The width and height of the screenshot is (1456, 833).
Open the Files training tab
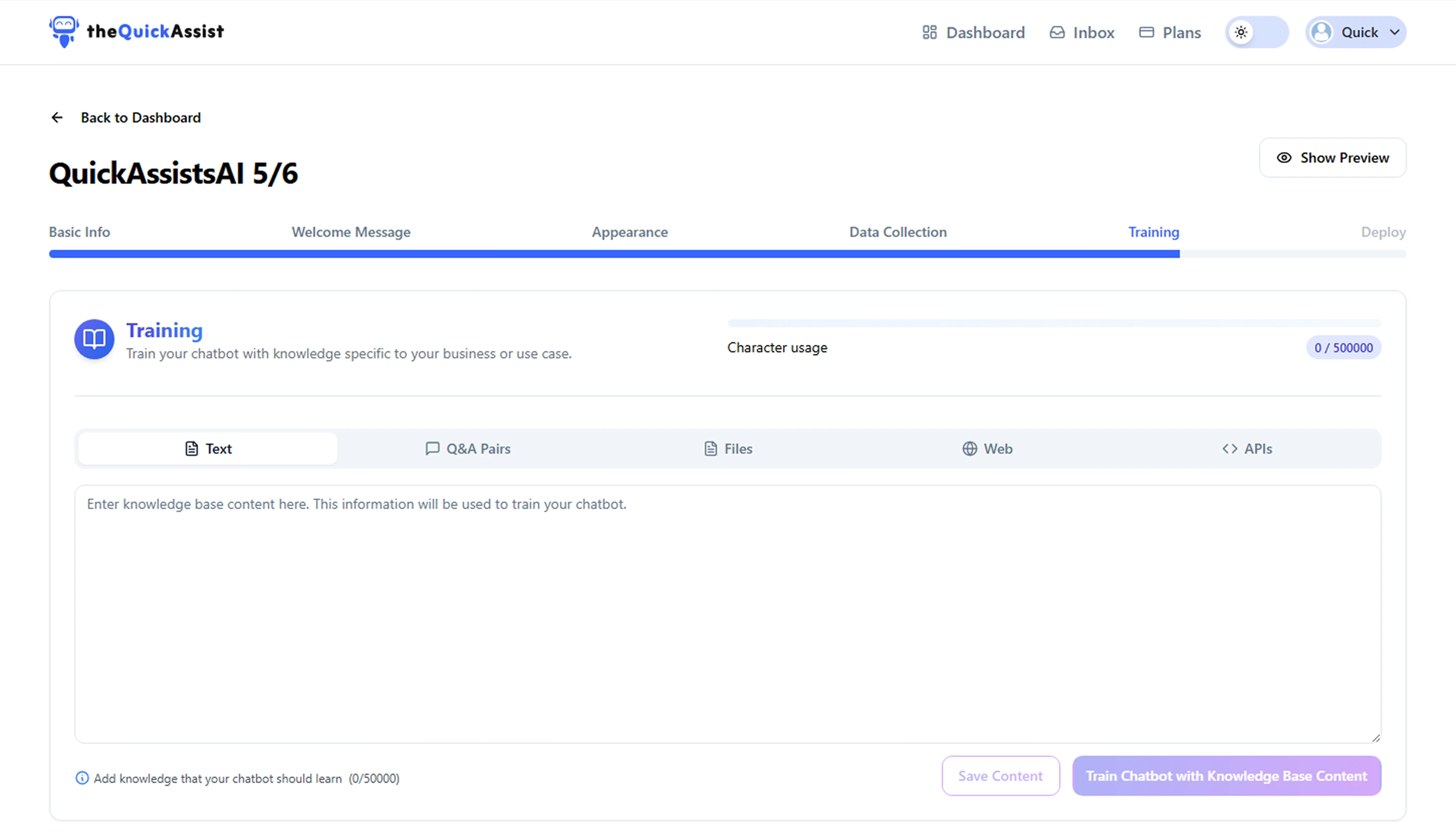pos(727,449)
